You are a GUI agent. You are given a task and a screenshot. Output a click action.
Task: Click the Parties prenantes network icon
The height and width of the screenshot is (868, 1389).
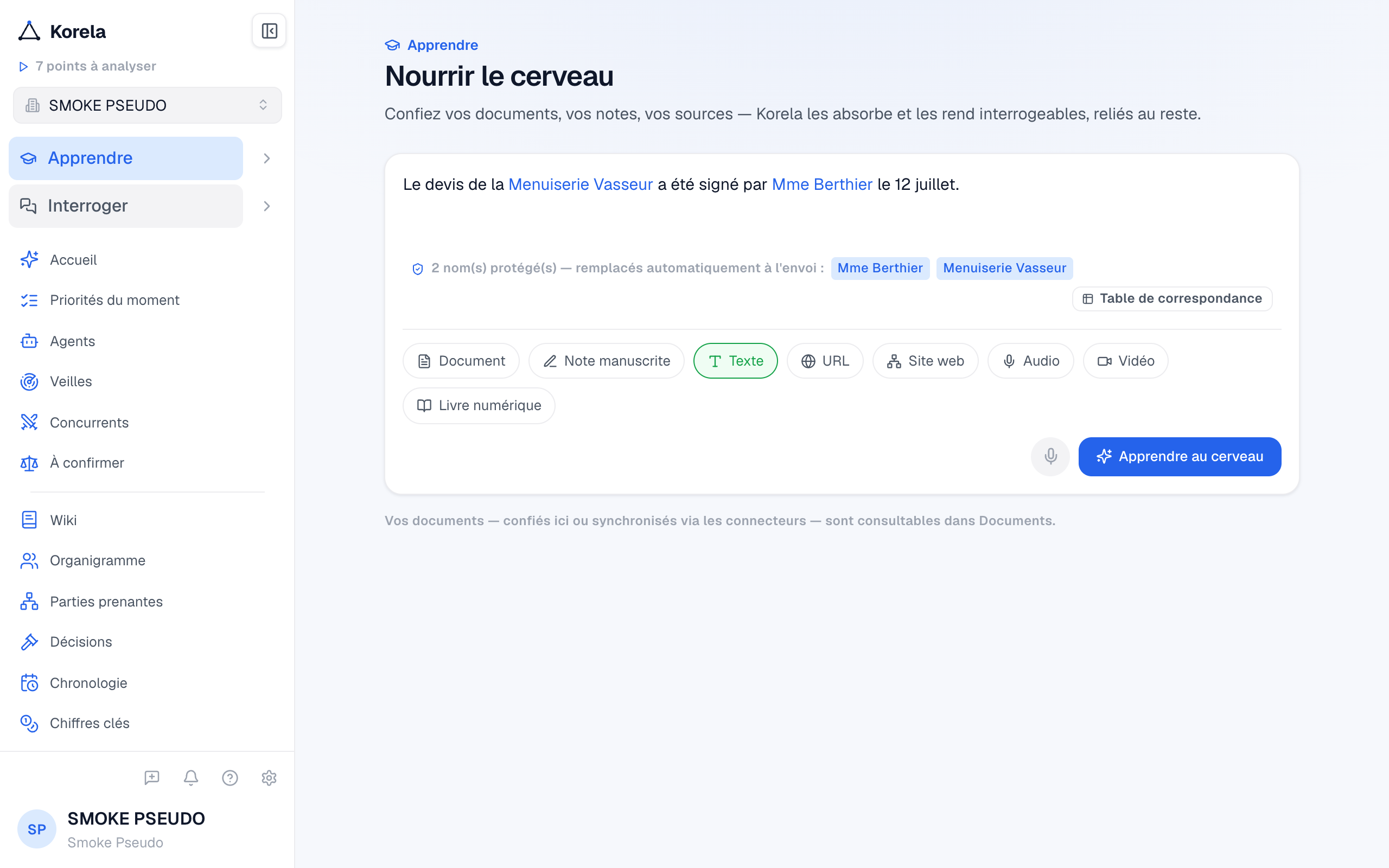tap(29, 602)
